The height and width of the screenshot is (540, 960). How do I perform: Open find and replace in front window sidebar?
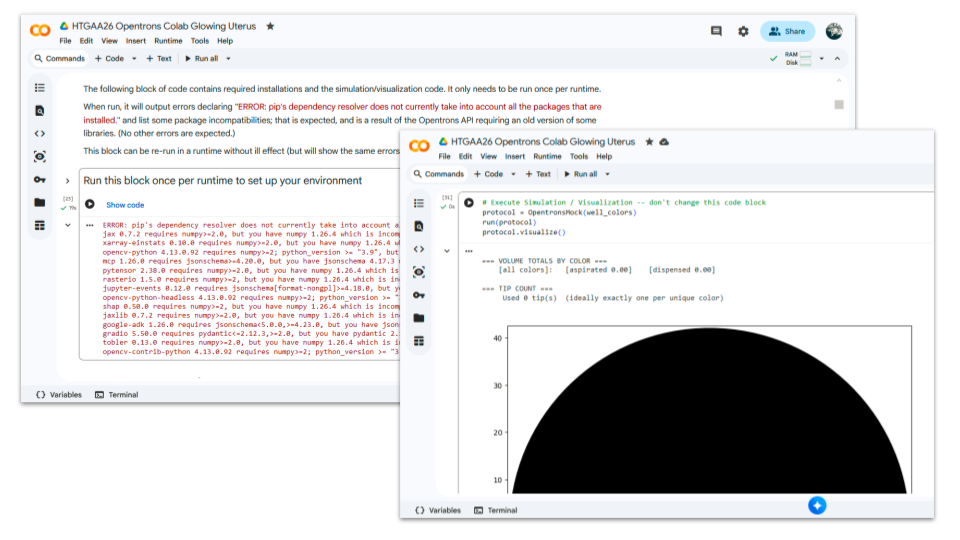[x=419, y=227]
